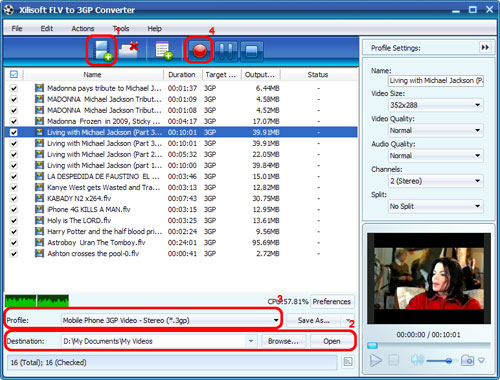Open the Actions menu
The width and height of the screenshot is (500, 380).
click(83, 28)
